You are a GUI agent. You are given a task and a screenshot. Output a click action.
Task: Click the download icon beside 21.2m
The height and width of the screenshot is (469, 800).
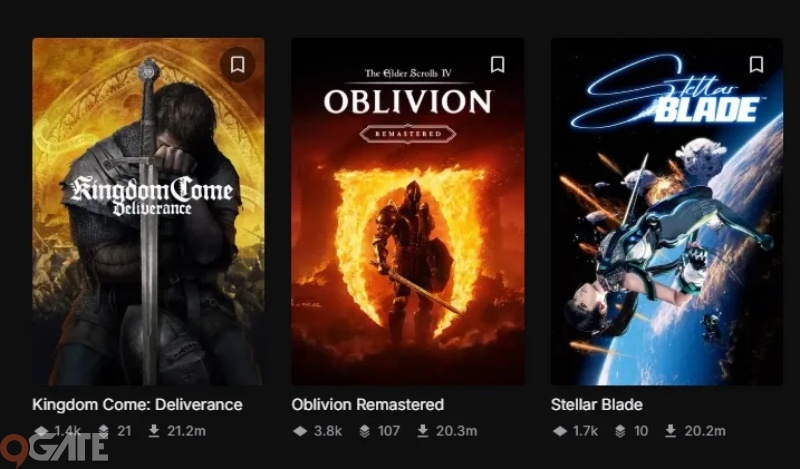(154, 431)
